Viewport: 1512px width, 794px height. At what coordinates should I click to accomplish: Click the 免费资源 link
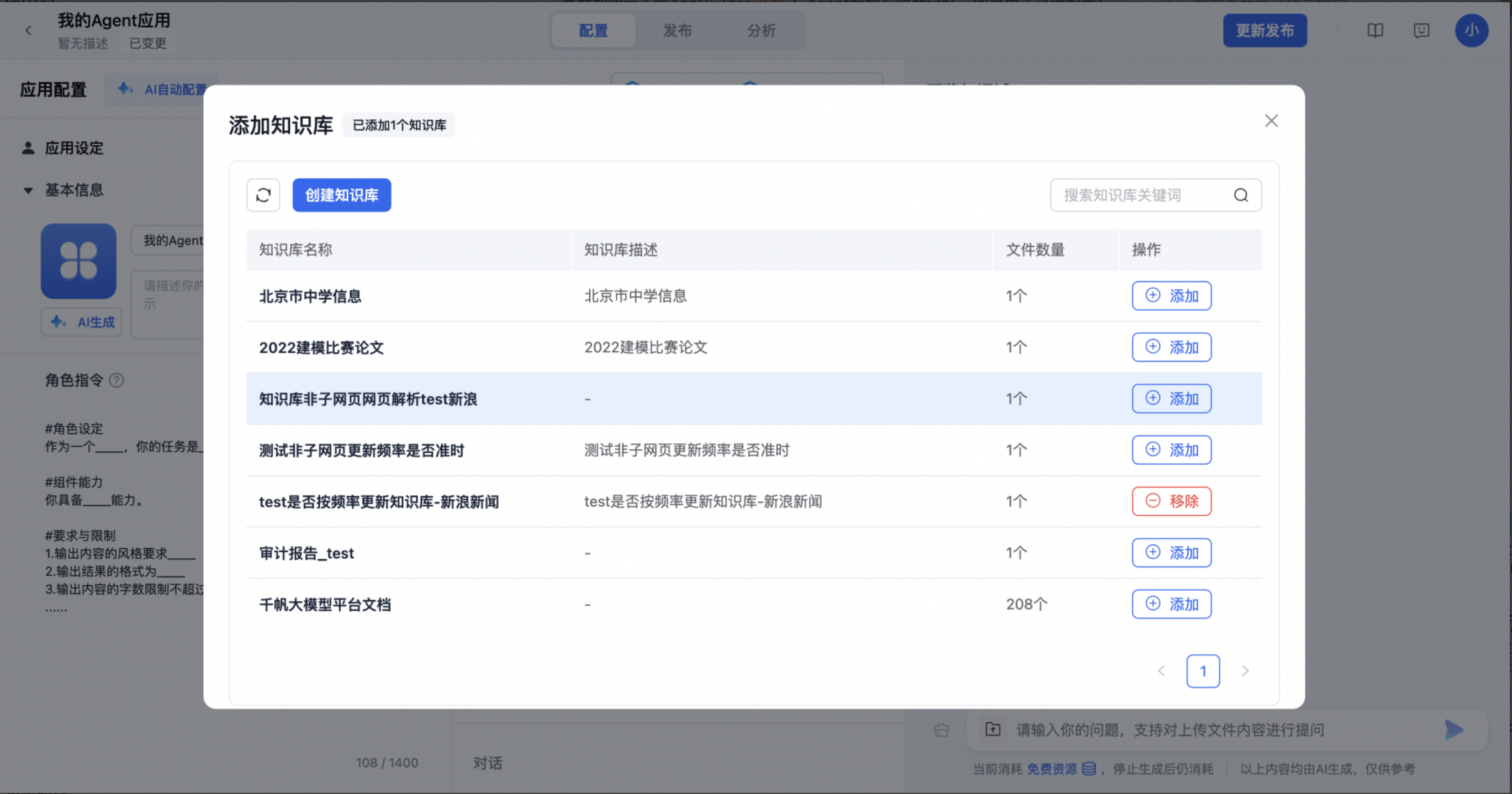1052,769
